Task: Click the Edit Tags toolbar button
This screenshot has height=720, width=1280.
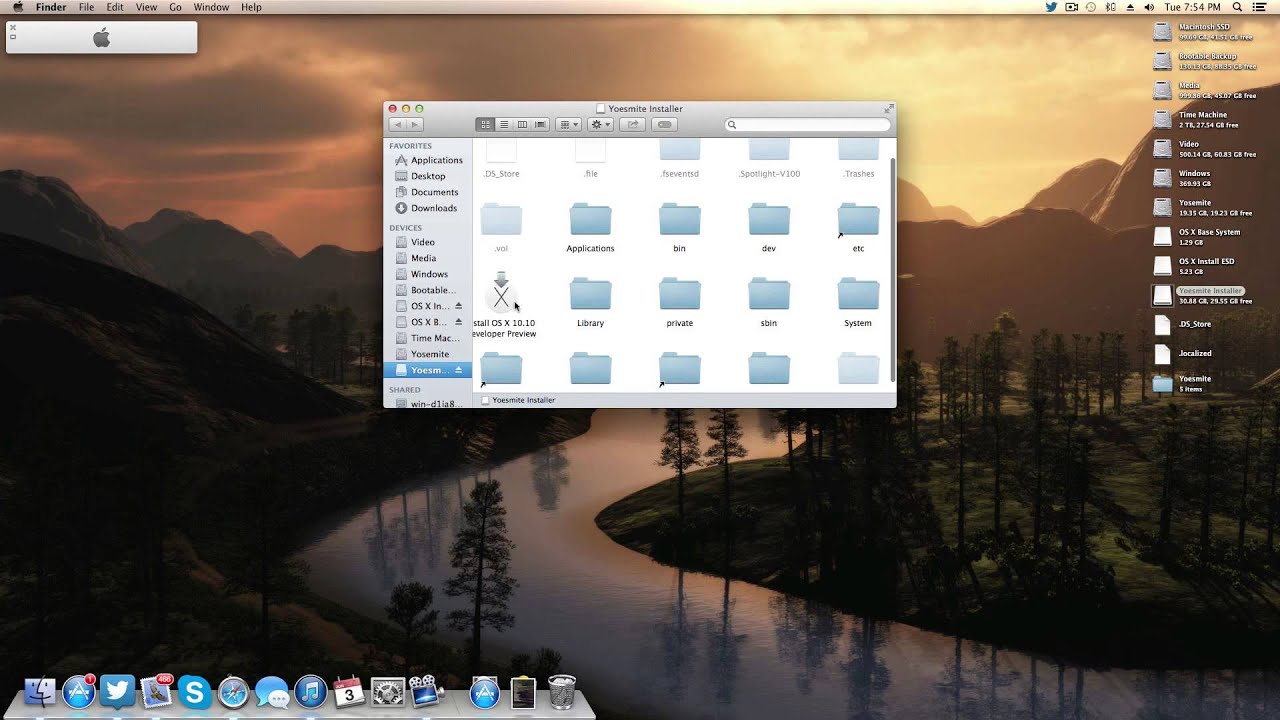Action: (x=665, y=124)
